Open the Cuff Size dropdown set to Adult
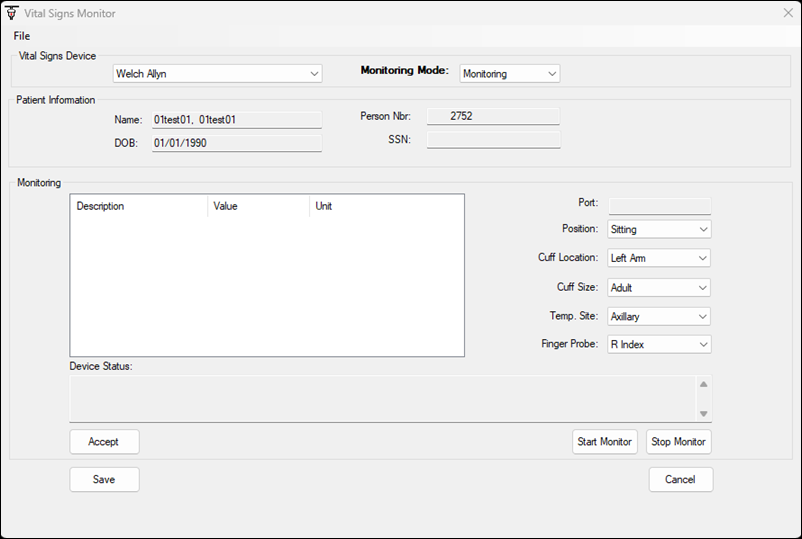Screen dimensions: 802x539 click(x=659, y=287)
